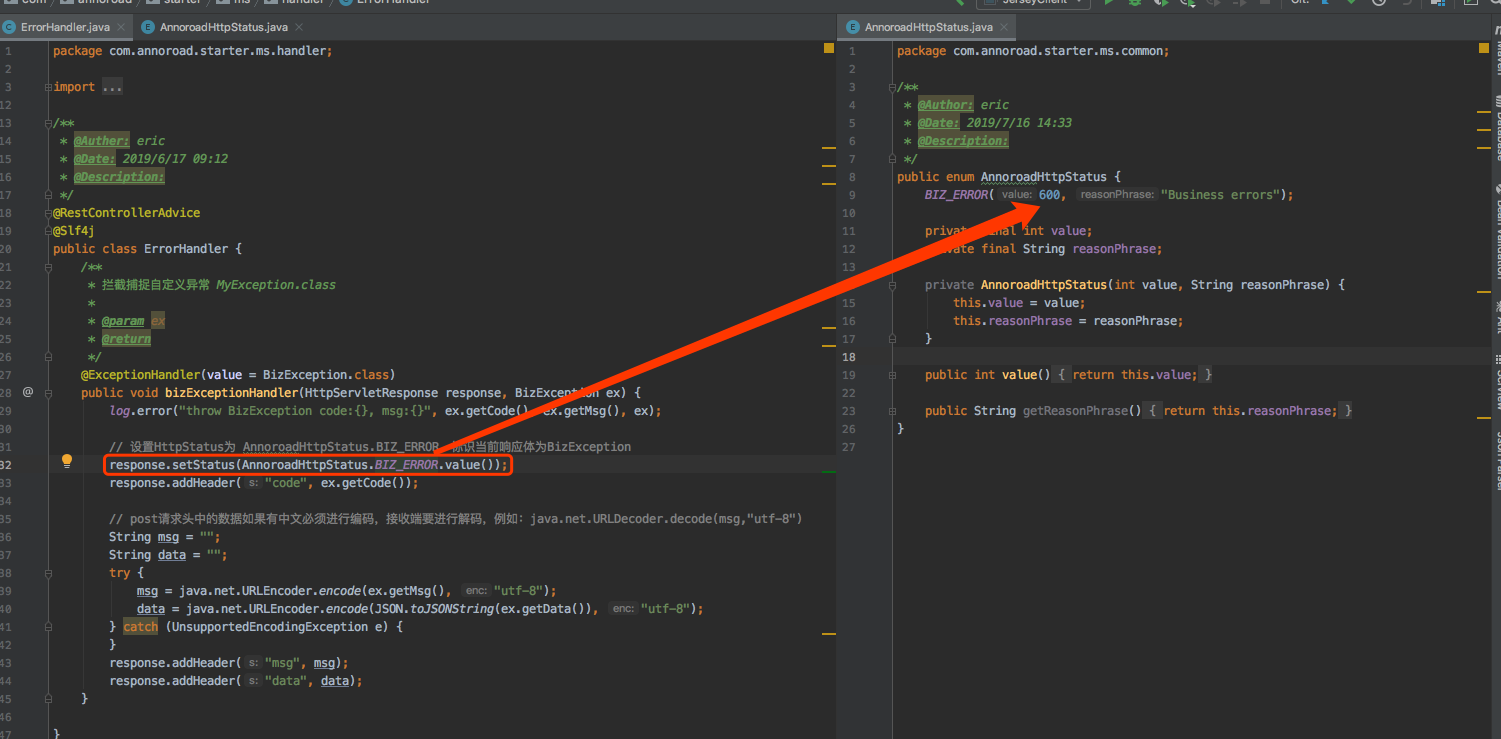Image resolution: width=1501 pixels, height=739 pixels.
Task: Click the enum icon on left AnnoroadHttpStatus.java tab
Action: 149,27
